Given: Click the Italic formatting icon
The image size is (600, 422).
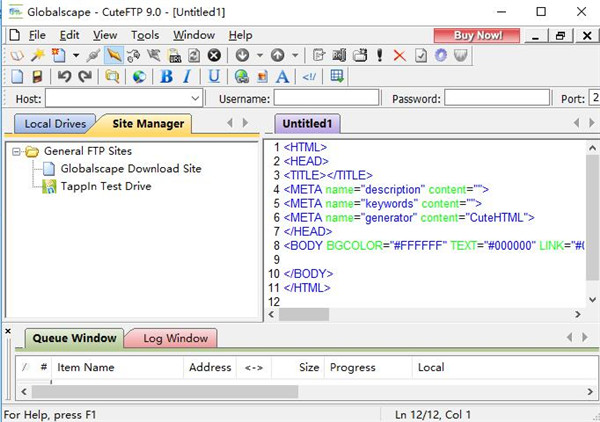Looking at the screenshot, I should (186, 76).
